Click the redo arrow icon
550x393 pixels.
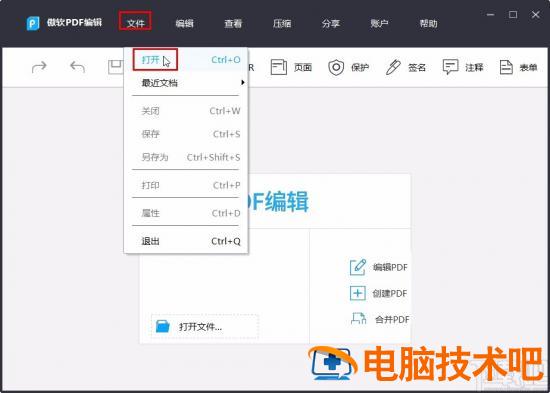tap(39, 67)
